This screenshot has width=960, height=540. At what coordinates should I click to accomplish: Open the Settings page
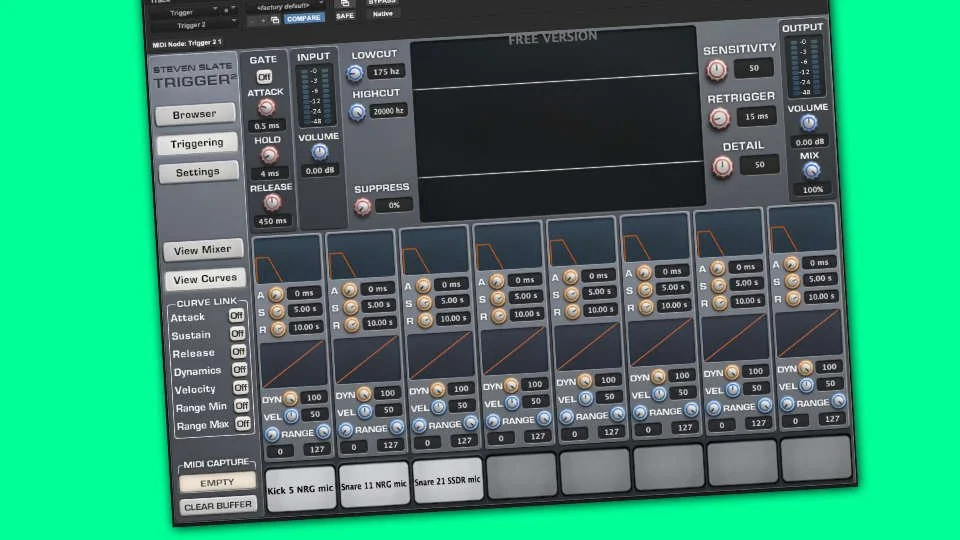[198, 173]
